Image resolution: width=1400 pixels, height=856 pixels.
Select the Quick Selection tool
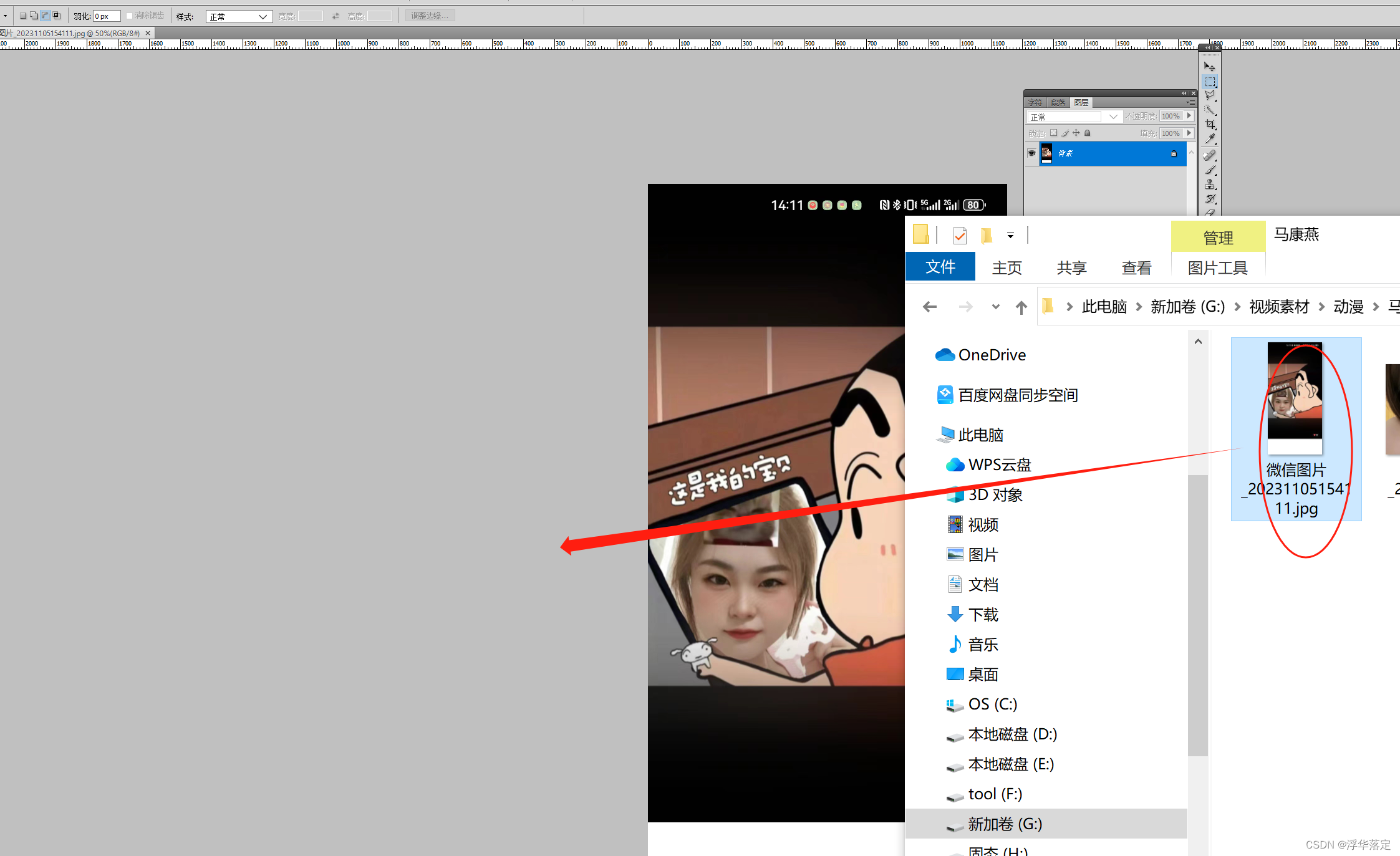(1210, 110)
